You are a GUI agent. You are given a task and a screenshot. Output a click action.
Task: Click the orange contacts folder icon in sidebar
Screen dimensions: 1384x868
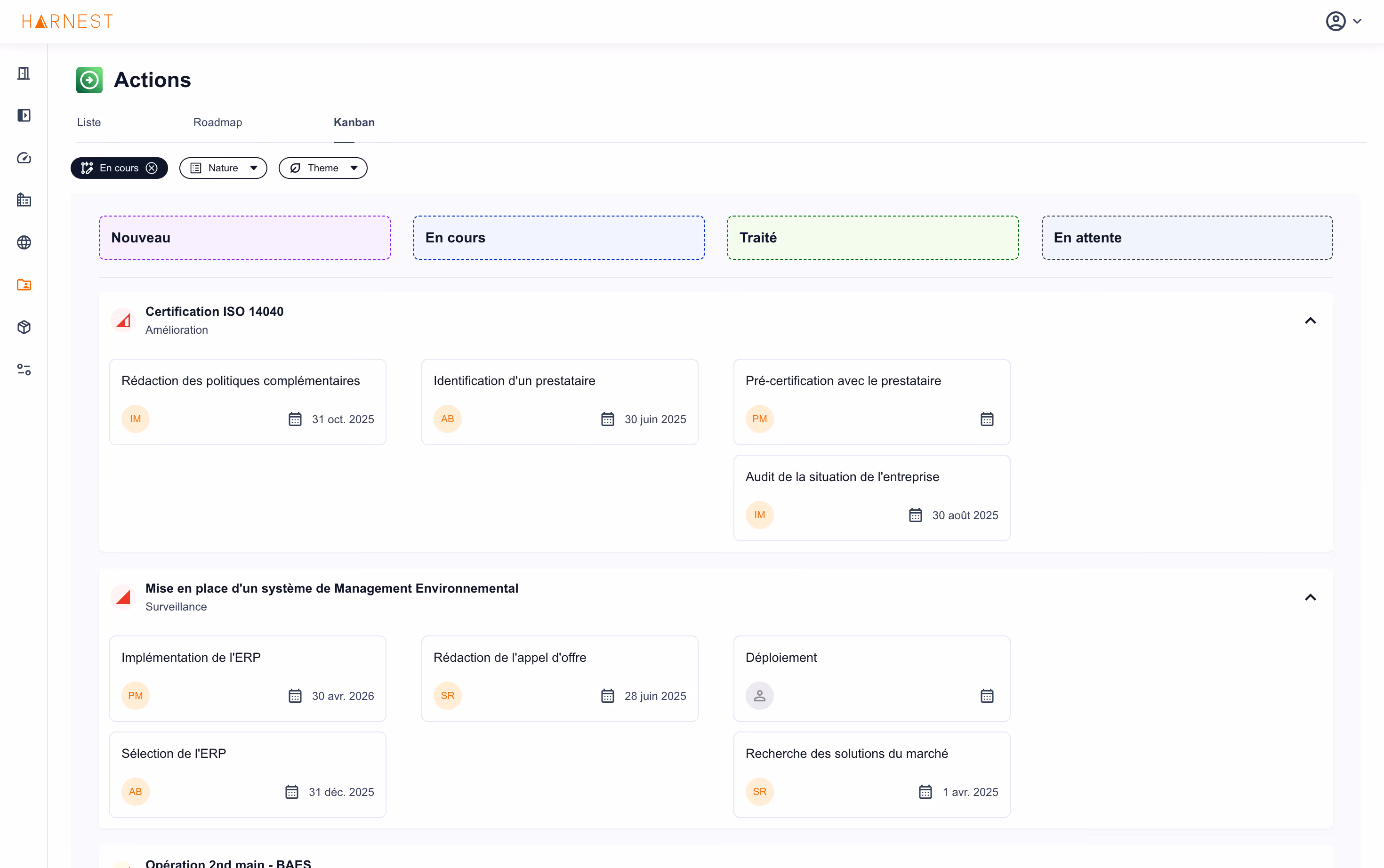[x=24, y=284]
